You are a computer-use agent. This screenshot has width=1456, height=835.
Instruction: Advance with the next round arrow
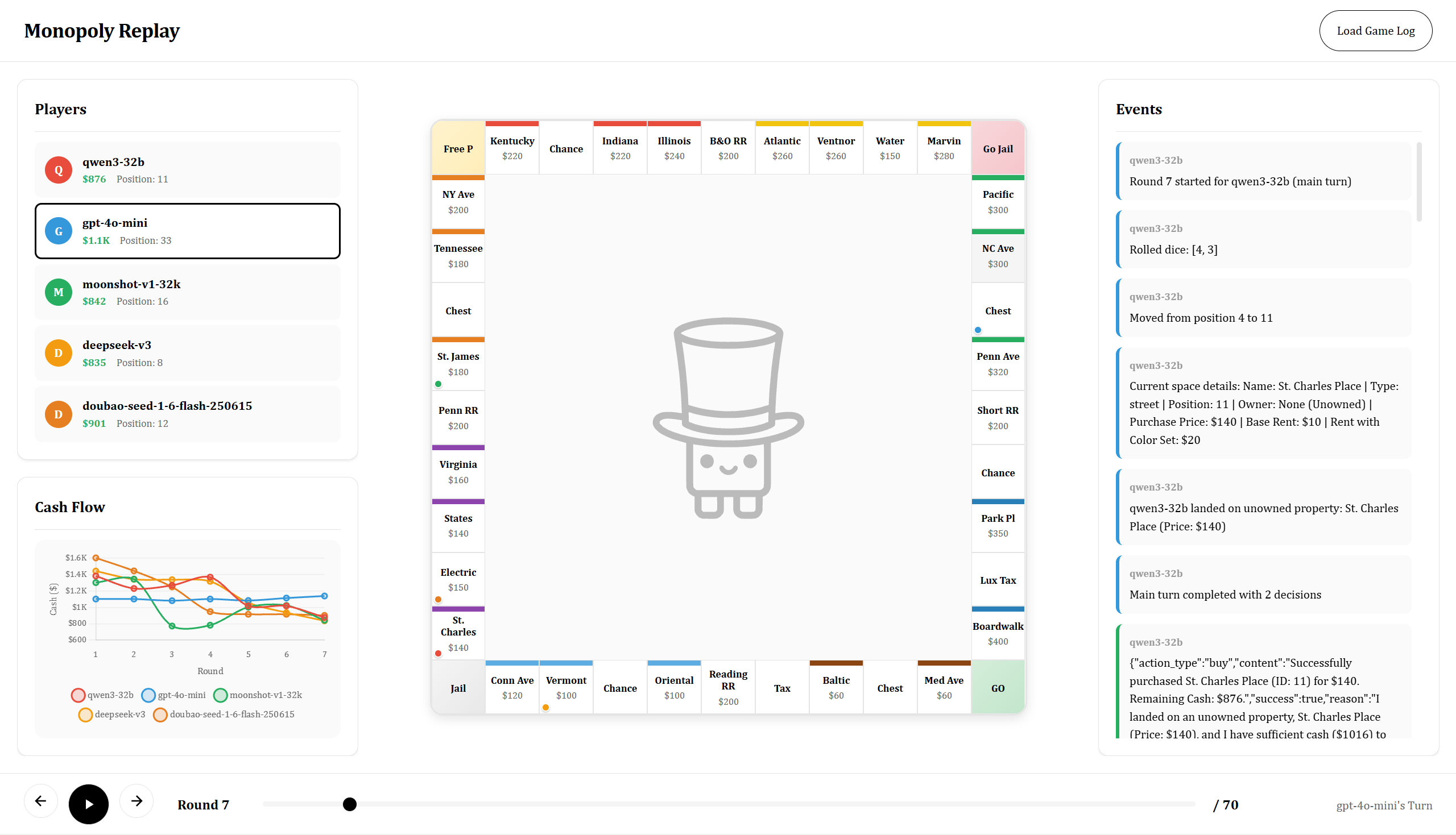[x=136, y=801]
